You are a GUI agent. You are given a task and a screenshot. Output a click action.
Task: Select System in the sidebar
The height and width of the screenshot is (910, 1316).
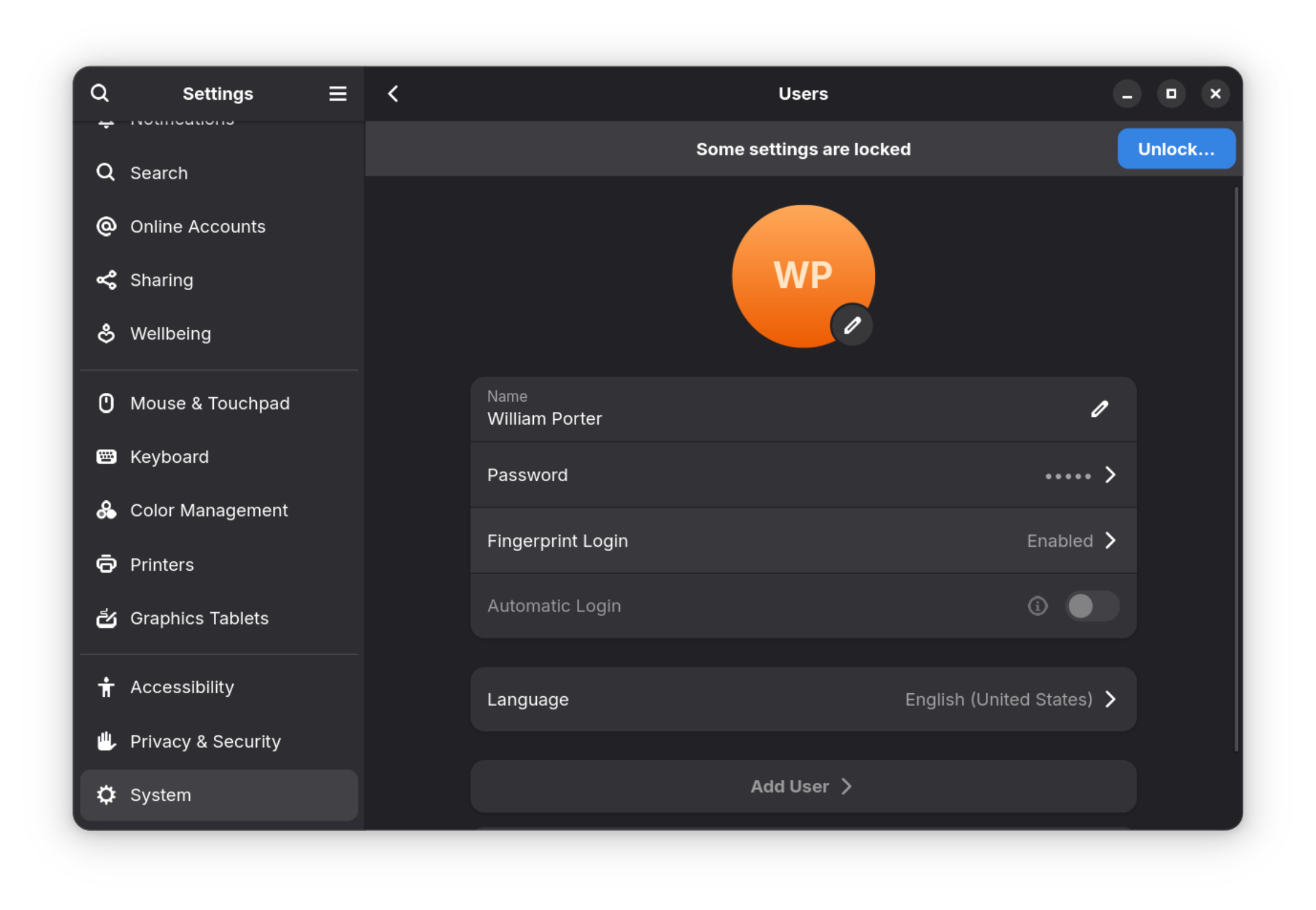click(x=219, y=795)
